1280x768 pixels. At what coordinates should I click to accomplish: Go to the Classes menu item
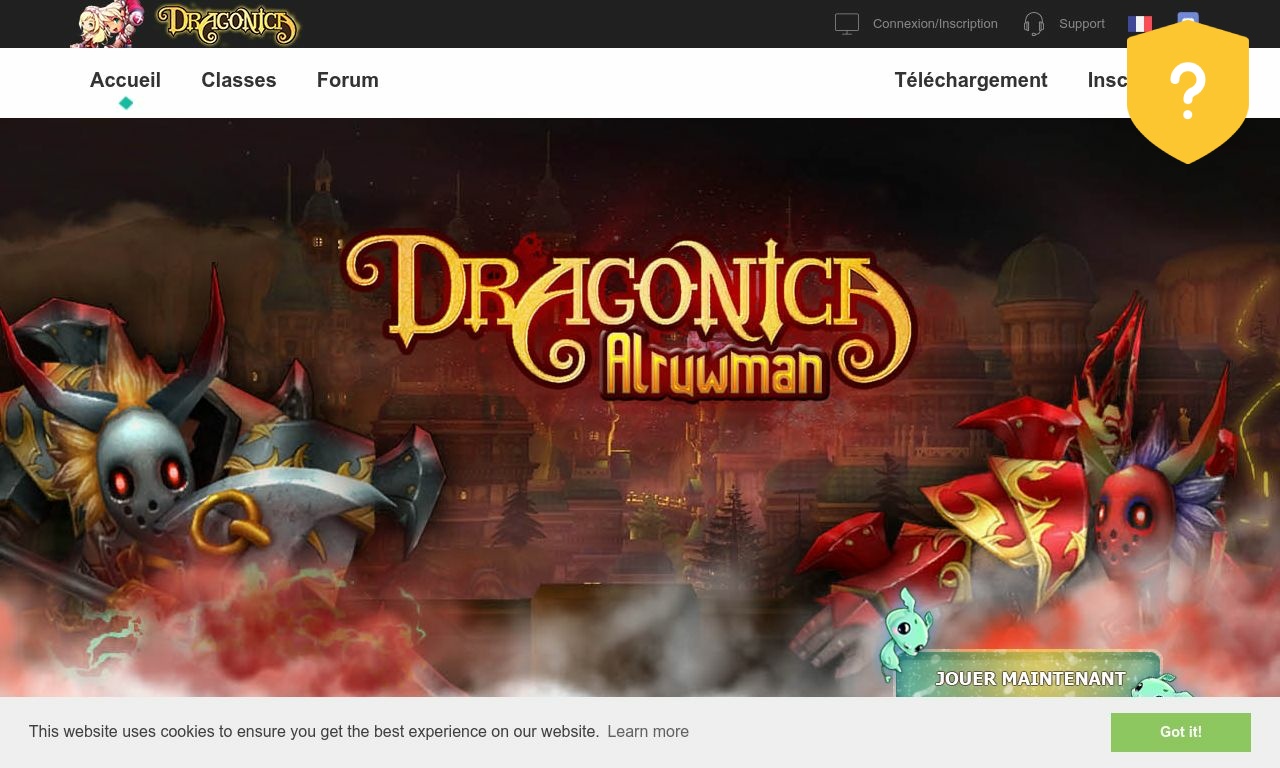point(239,80)
